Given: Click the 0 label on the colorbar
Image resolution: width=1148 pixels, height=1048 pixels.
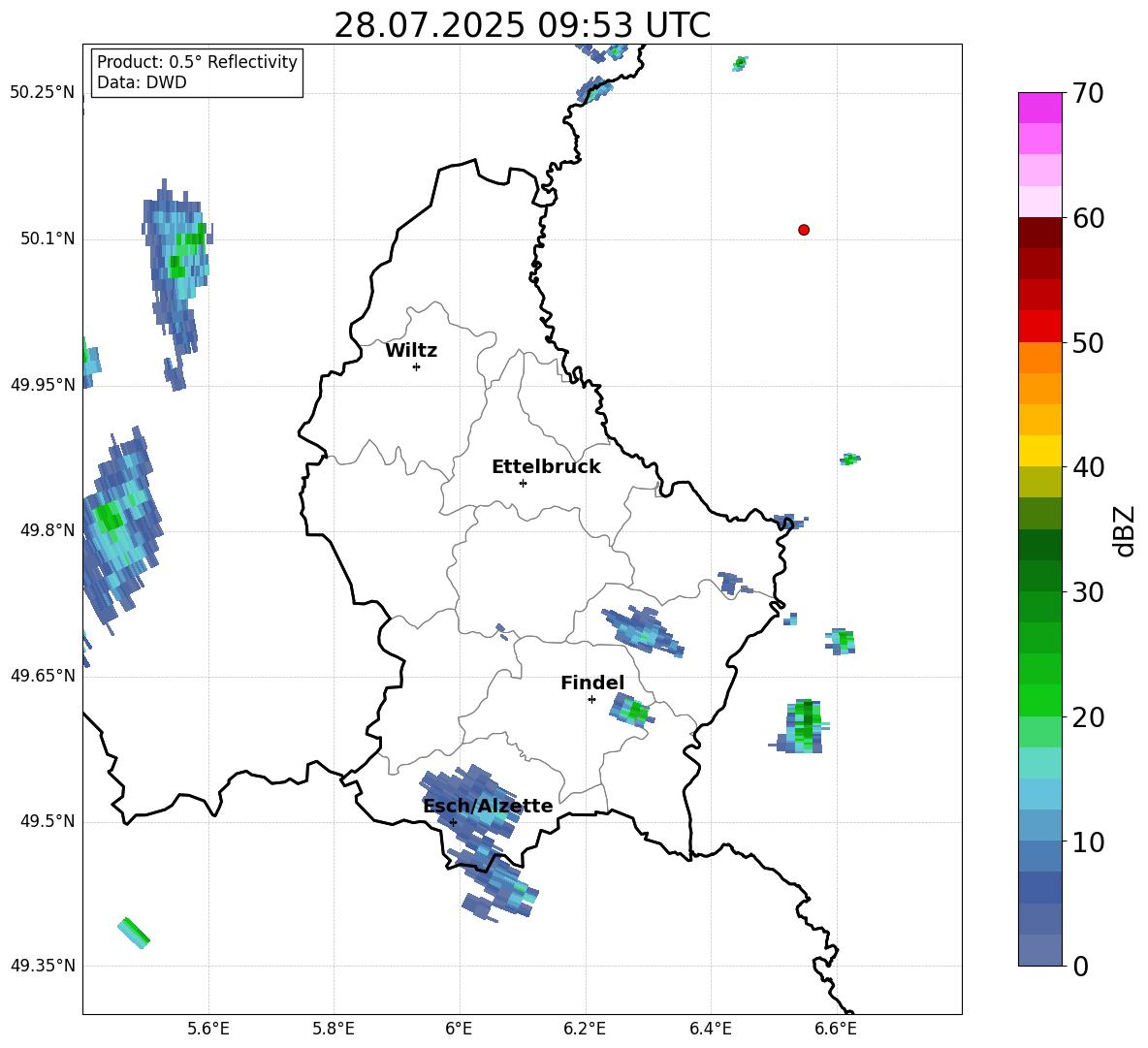Looking at the screenshot, I should point(1080,967).
